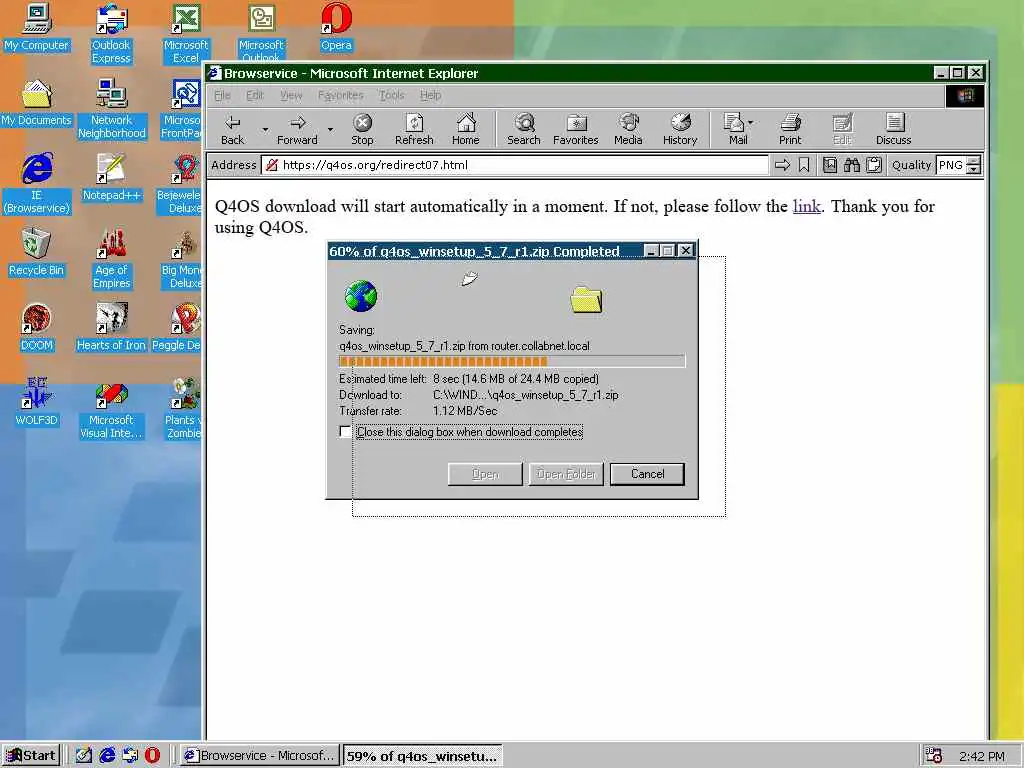
Task: Click the Open Folder button
Action: point(566,474)
